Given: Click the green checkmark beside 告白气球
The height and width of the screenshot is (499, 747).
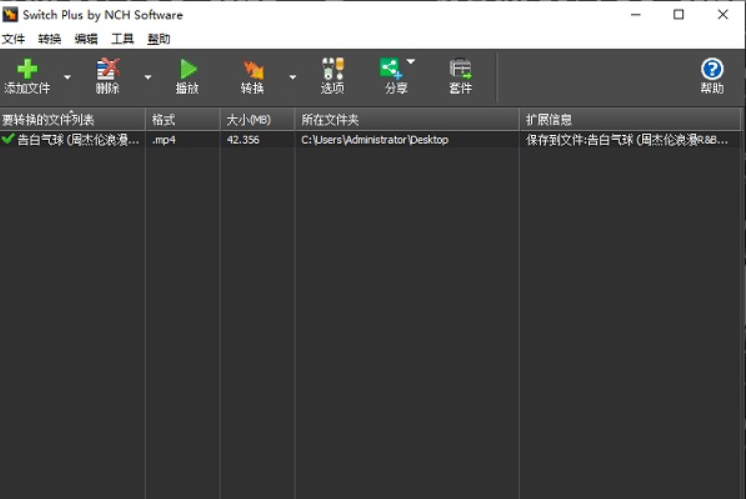Looking at the screenshot, I should click(x=8, y=139).
